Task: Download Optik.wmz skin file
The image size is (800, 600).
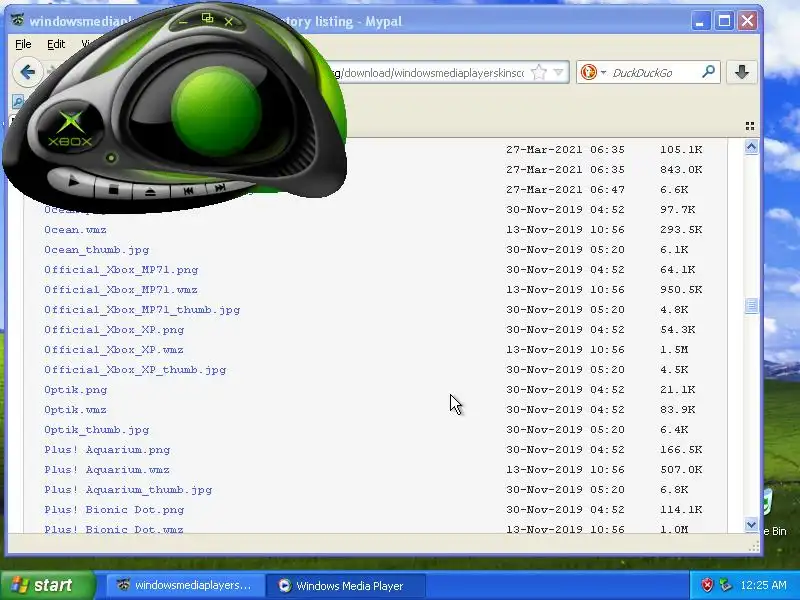Action: [75, 410]
